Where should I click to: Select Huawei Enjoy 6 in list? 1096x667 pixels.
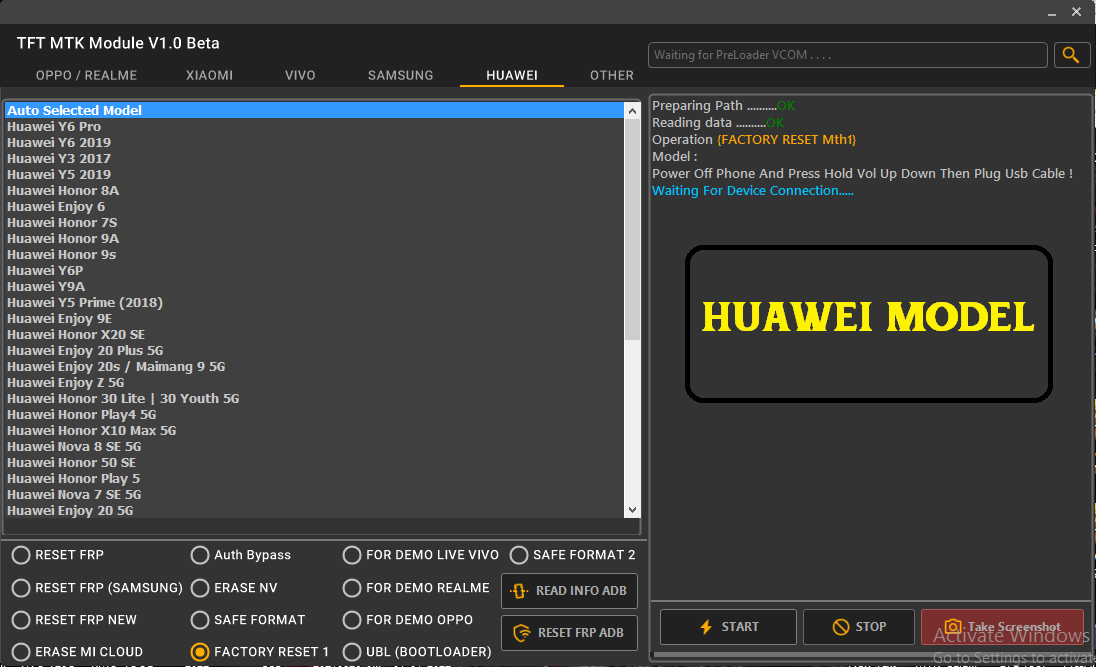(314, 207)
